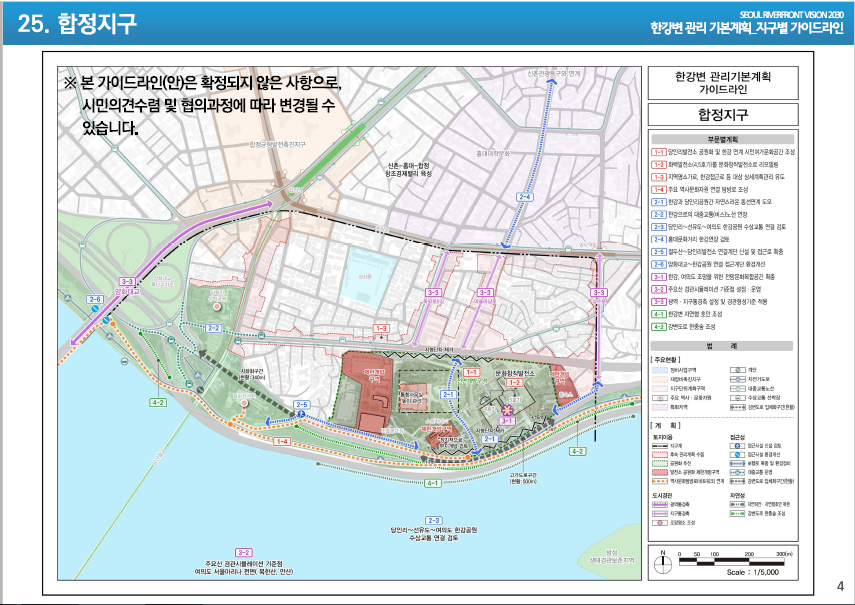This screenshot has width=855, height=605.
Task: Click the '합정균형발전촉진지구' map label
Action: [278, 144]
